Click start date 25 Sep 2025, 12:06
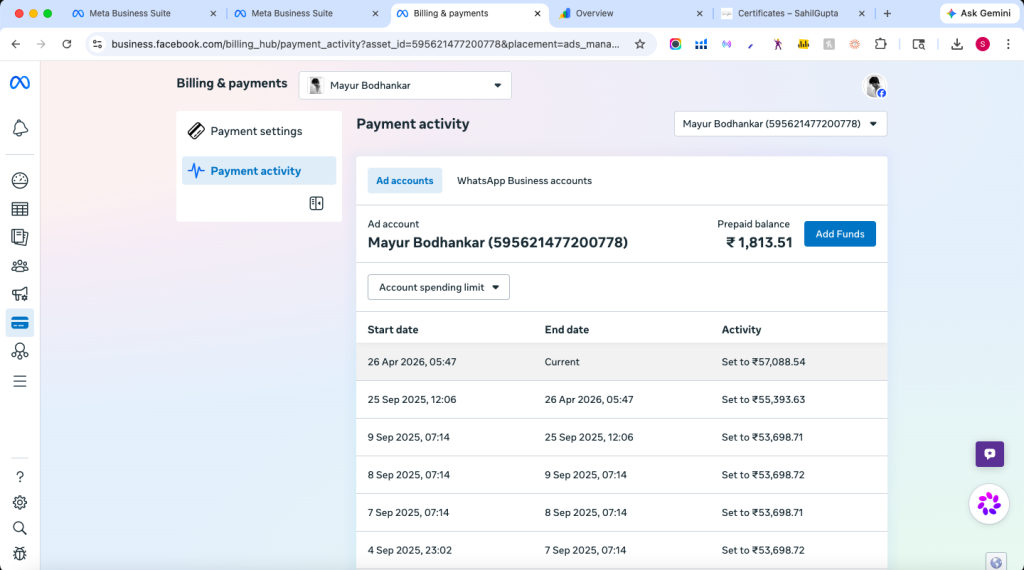The height and width of the screenshot is (570, 1024). (x=411, y=400)
